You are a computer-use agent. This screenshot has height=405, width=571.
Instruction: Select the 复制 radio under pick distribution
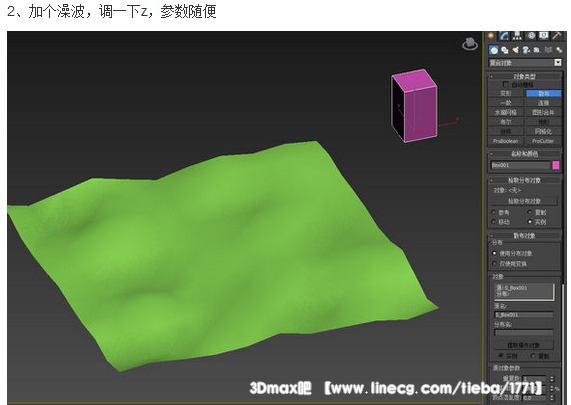click(x=530, y=212)
